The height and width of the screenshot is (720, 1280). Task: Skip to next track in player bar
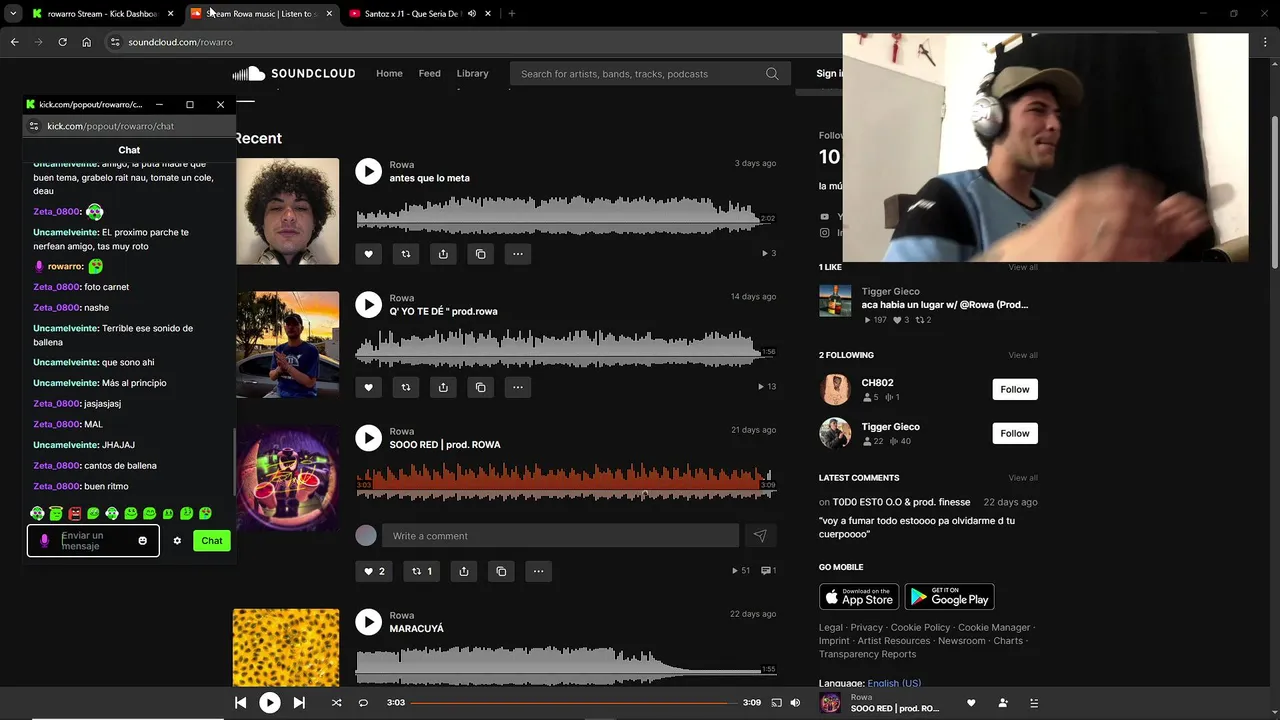coord(299,703)
